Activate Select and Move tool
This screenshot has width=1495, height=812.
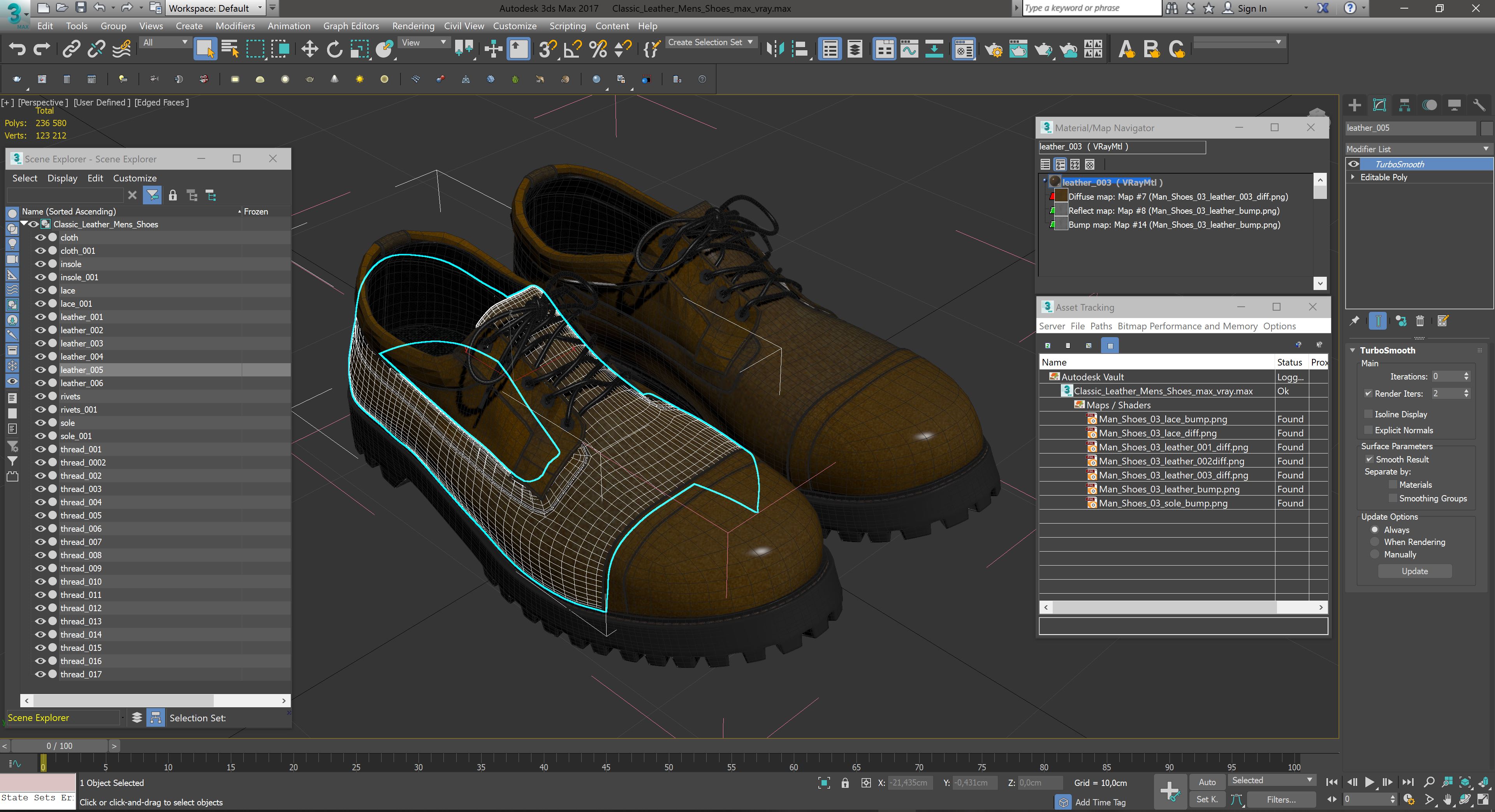pyautogui.click(x=310, y=49)
